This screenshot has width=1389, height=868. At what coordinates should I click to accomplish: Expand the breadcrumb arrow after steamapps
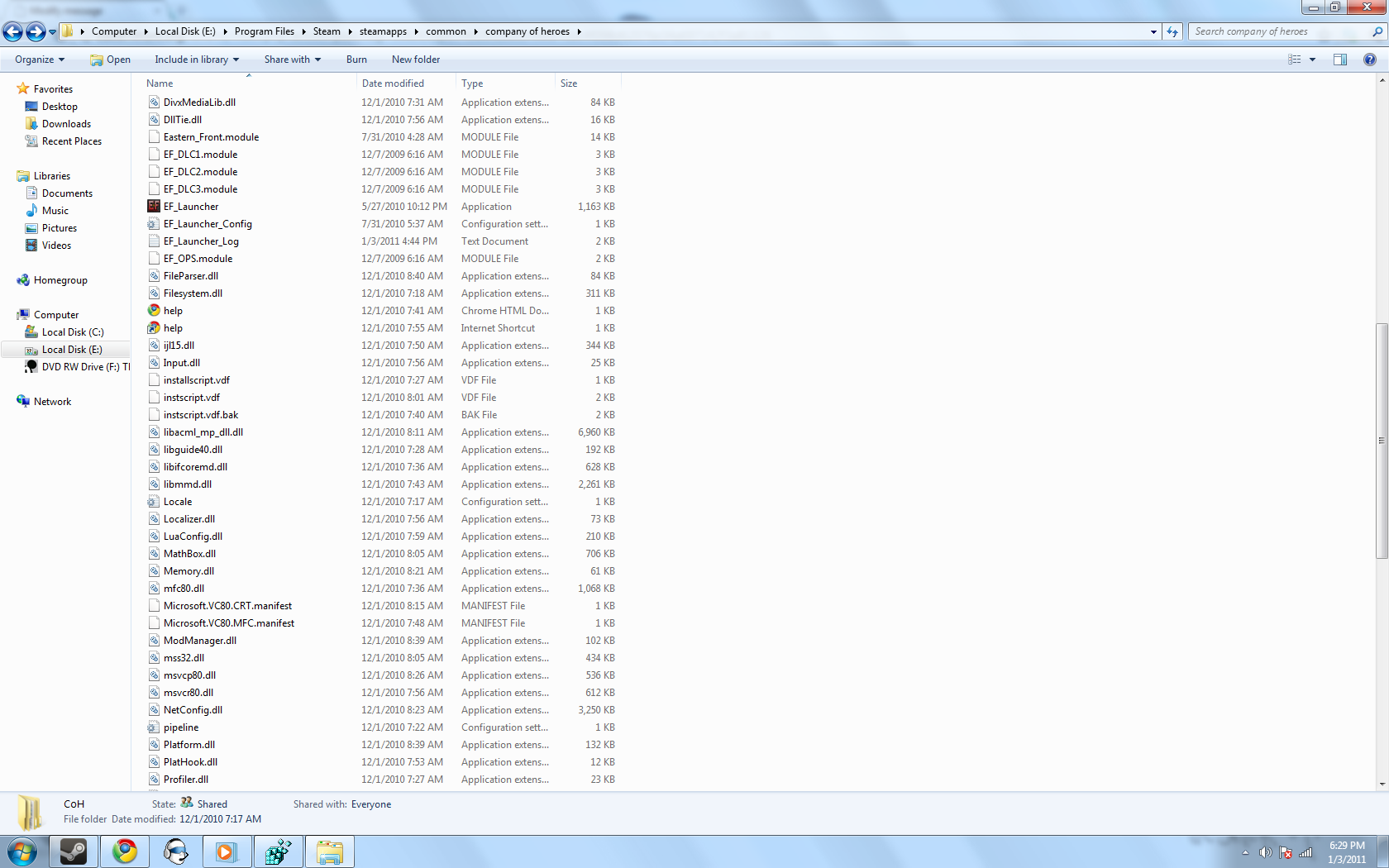(x=416, y=31)
